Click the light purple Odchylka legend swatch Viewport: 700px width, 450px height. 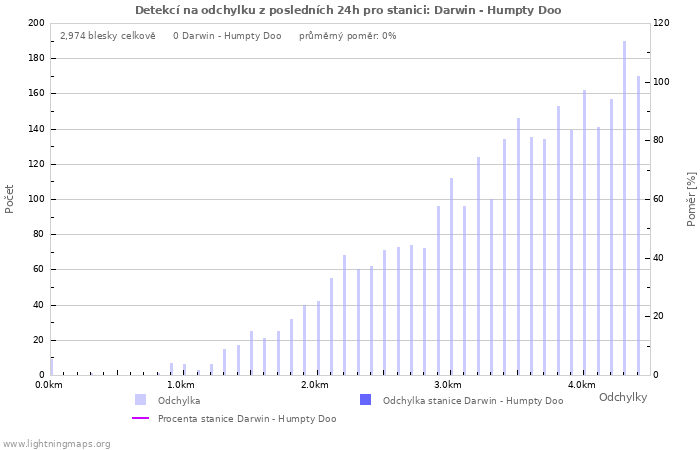tap(140, 400)
